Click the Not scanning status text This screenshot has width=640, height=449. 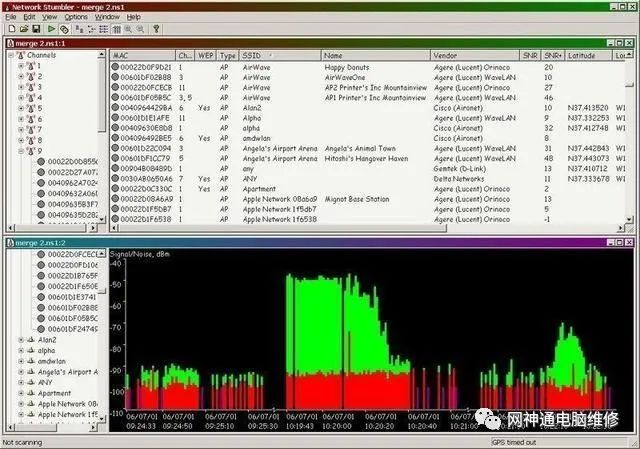(x=22, y=442)
